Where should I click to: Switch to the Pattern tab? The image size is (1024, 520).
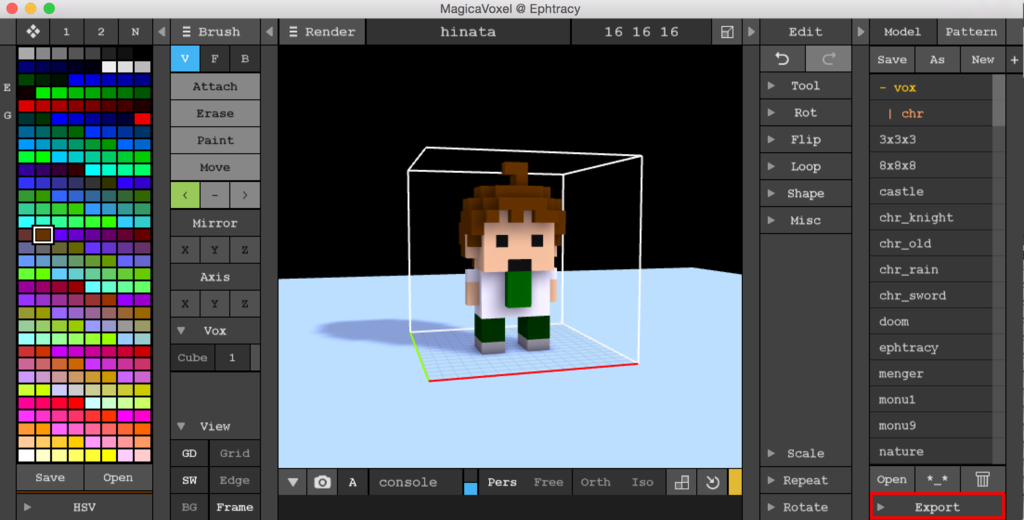tap(971, 31)
